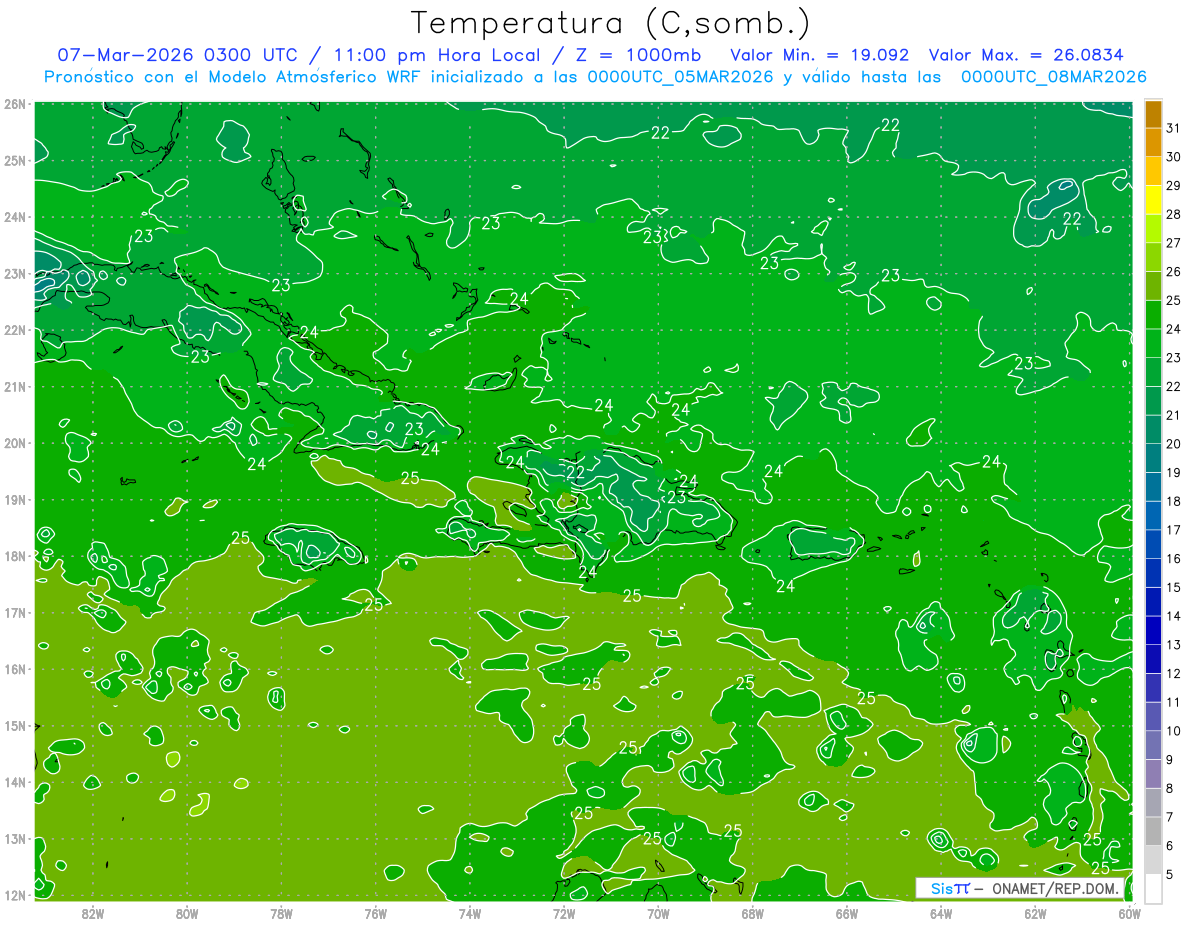Viewport: 1200px width, 927px height.
Task: Click the 78W longitude axis label
Action: (x=281, y=914)
